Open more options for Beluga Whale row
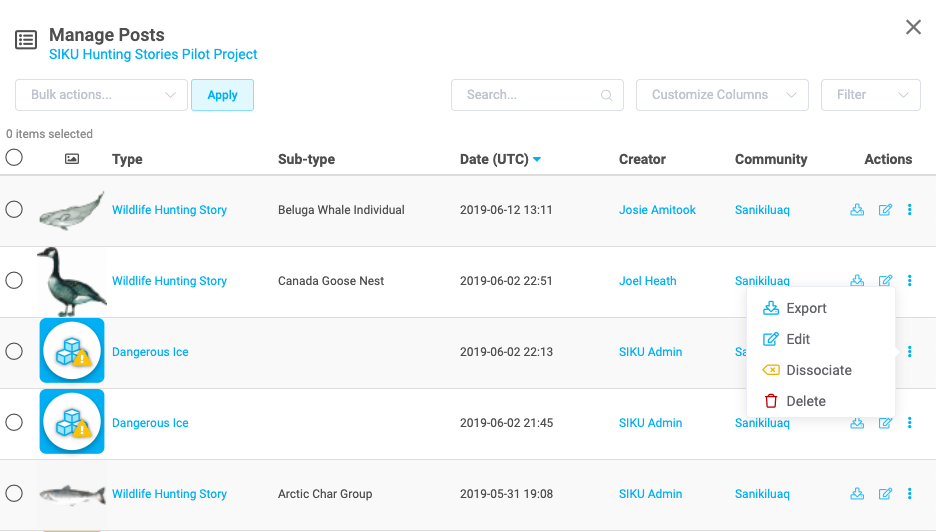The width and height of the screenshot is (936, 532). pyautogui.click(x=910, y=210)
